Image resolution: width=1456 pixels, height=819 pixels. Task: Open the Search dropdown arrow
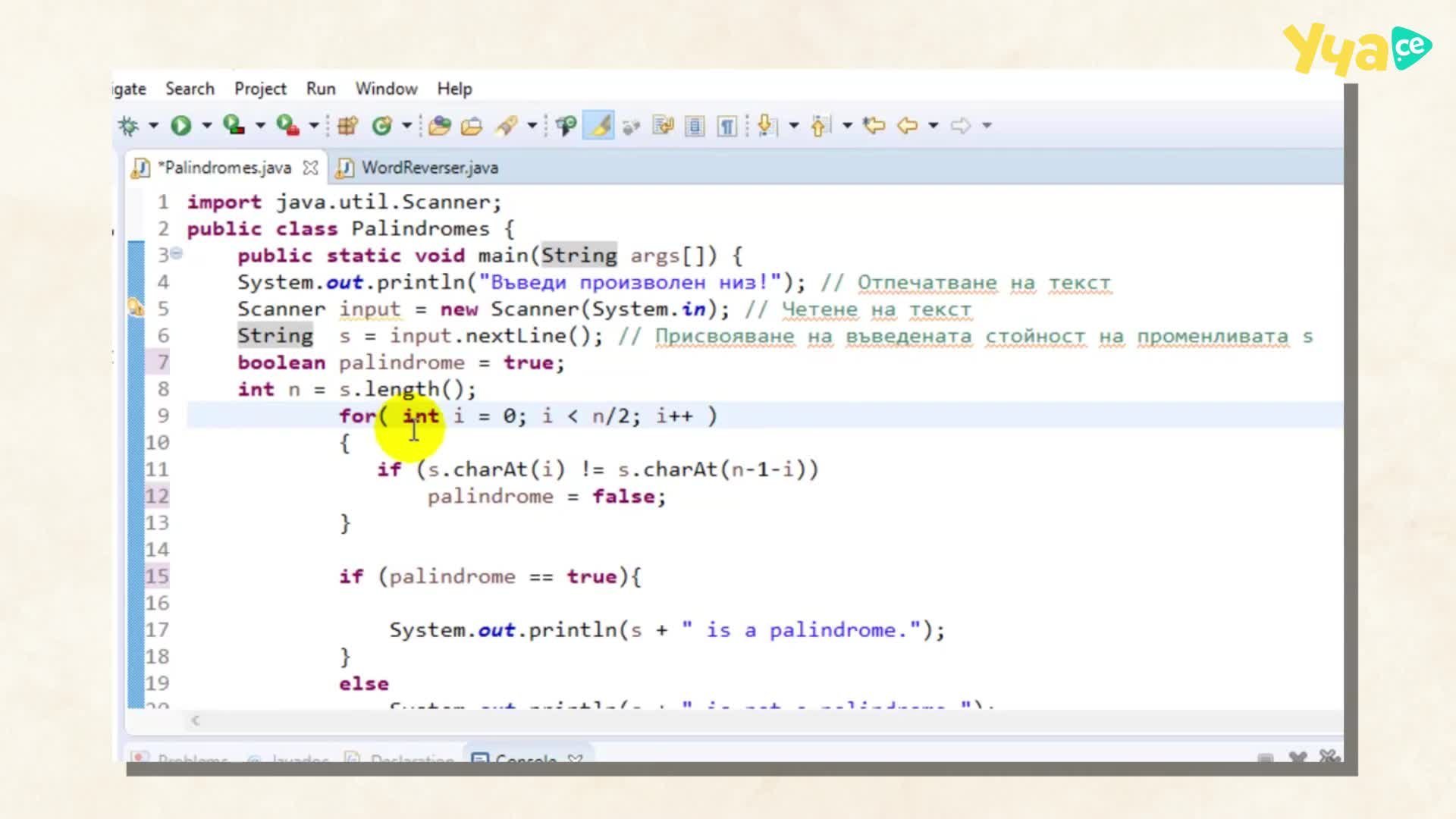pos(532,125)
